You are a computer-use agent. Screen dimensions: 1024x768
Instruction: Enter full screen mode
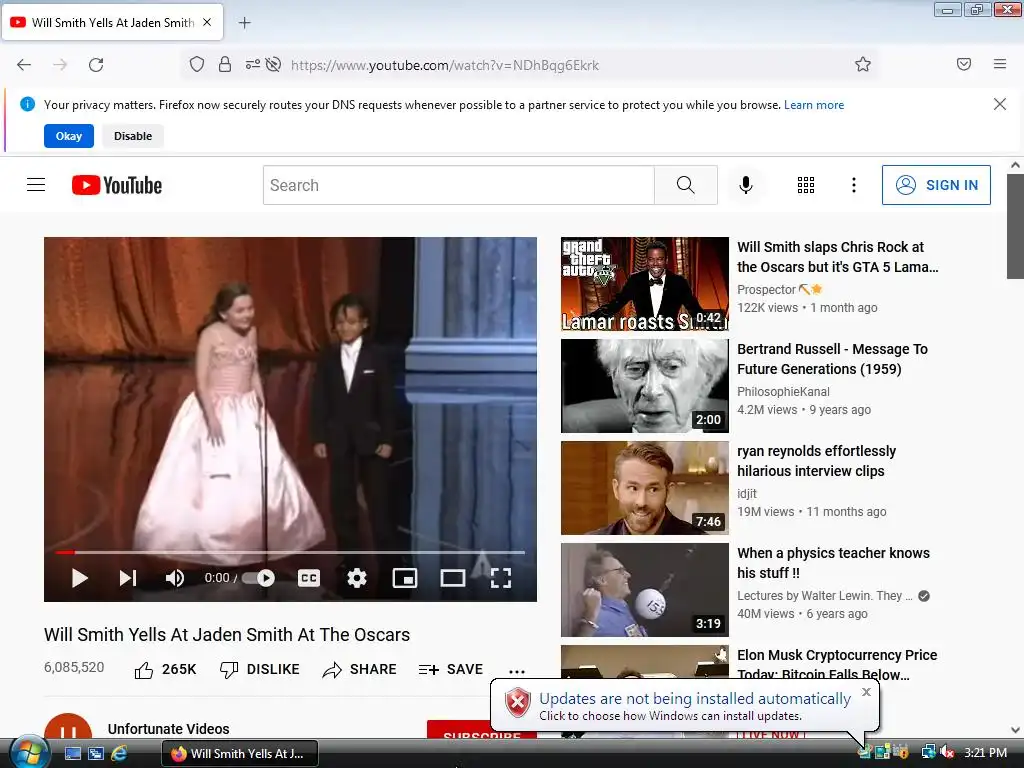501,578
